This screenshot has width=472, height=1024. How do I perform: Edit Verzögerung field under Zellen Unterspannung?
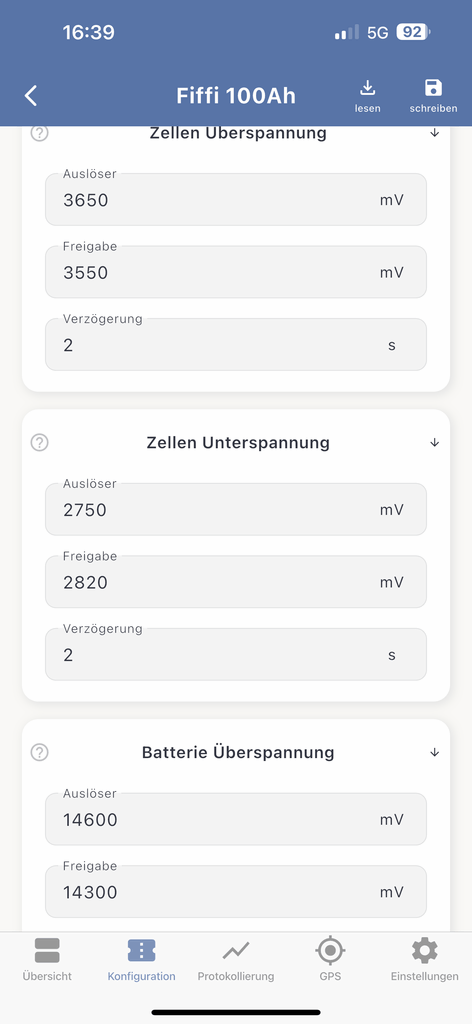pyautogui.click(x=236, y=654)
